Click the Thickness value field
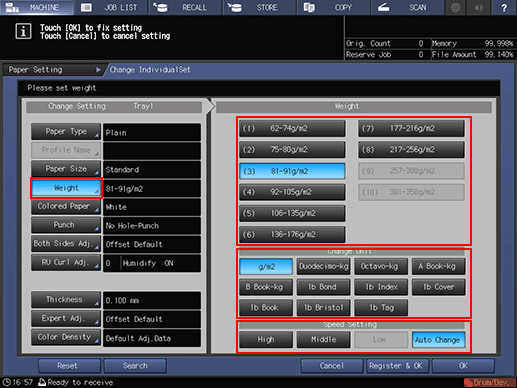The image size is (517, 388). click(152, 300)
